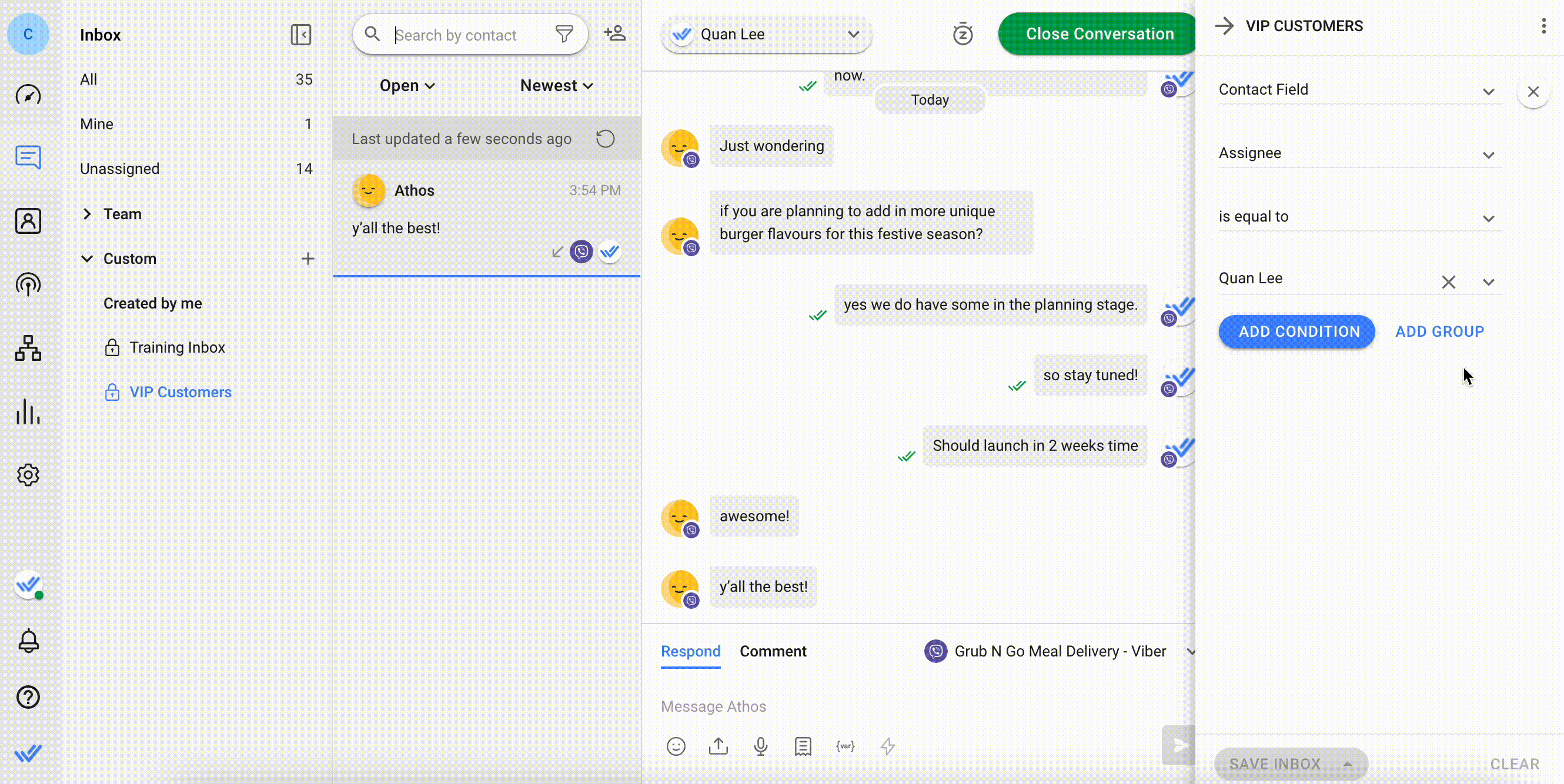Open the Newest sort dropdown
This screenshot has height=784, width=1564.
click(x=557, y=86)
